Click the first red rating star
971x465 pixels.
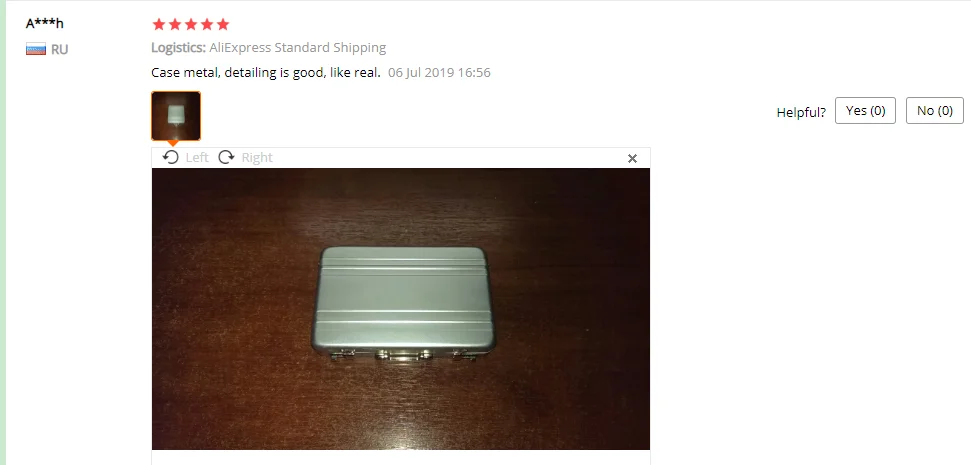click(x=159, y=24)
